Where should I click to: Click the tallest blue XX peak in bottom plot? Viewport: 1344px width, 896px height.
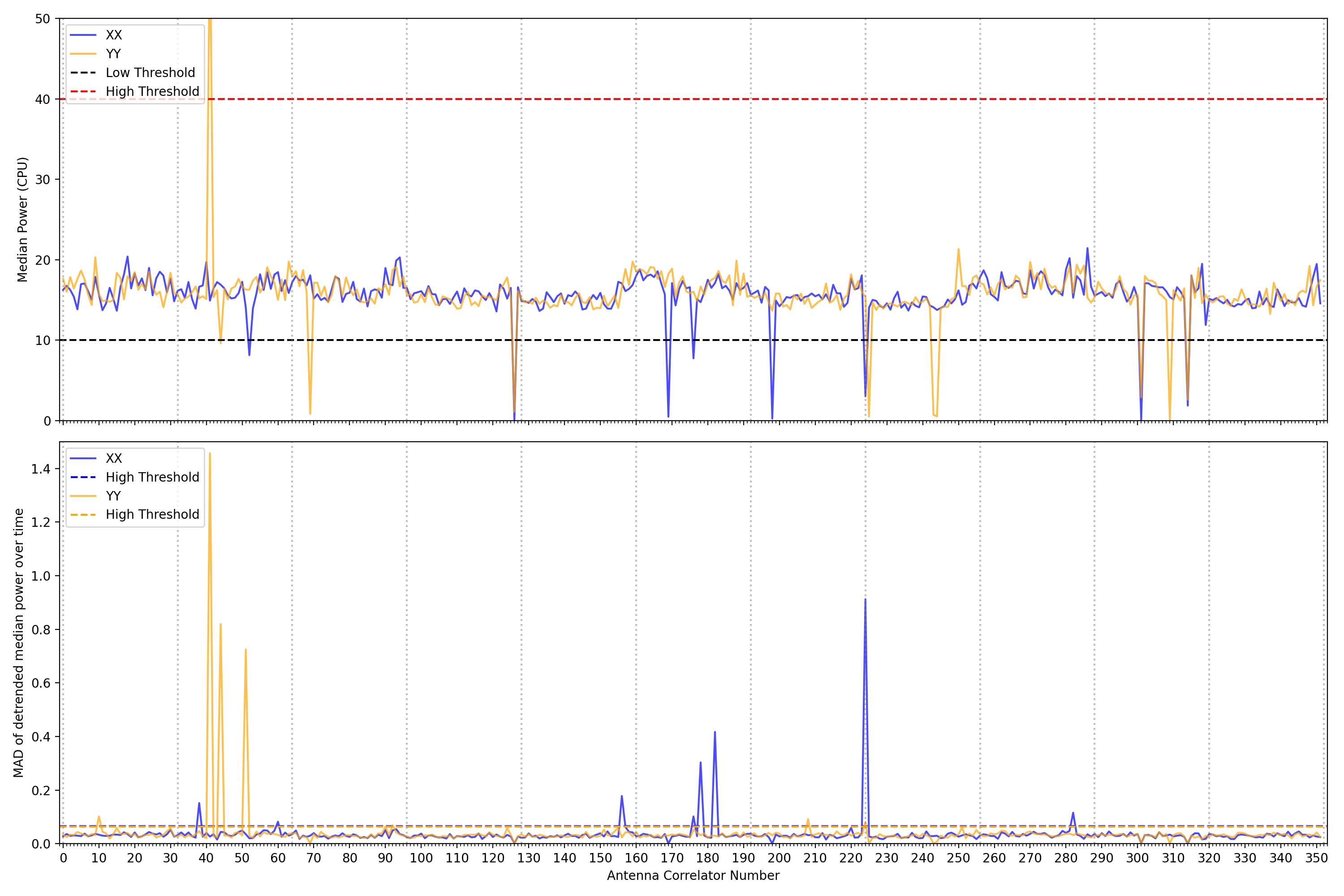click(865, 600)
